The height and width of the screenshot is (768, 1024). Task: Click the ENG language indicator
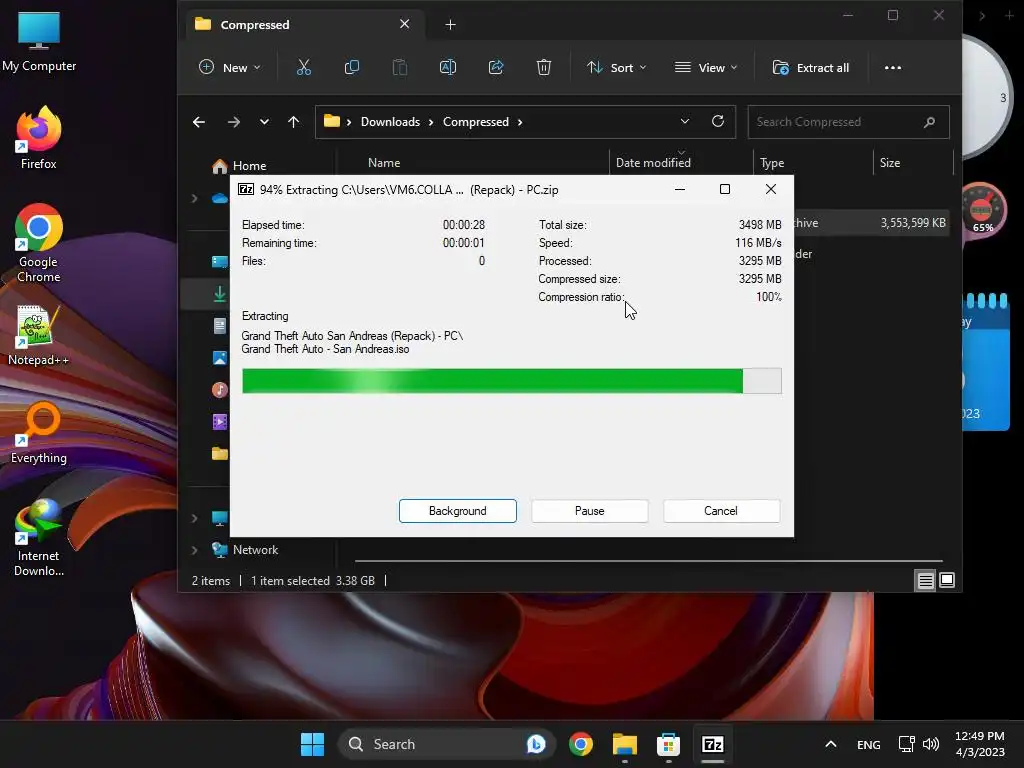point(869,744)
